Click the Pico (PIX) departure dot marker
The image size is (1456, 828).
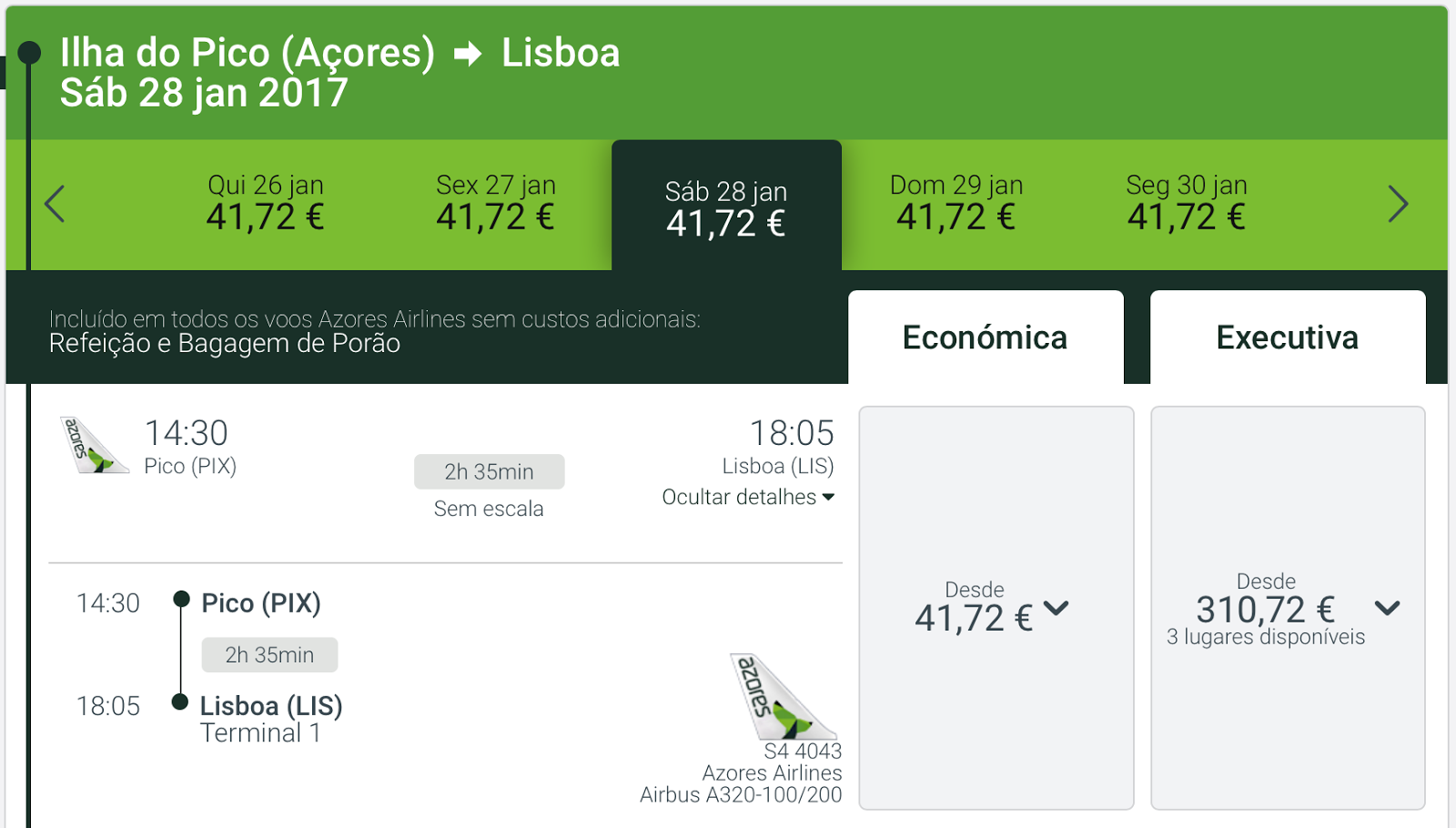181,599
